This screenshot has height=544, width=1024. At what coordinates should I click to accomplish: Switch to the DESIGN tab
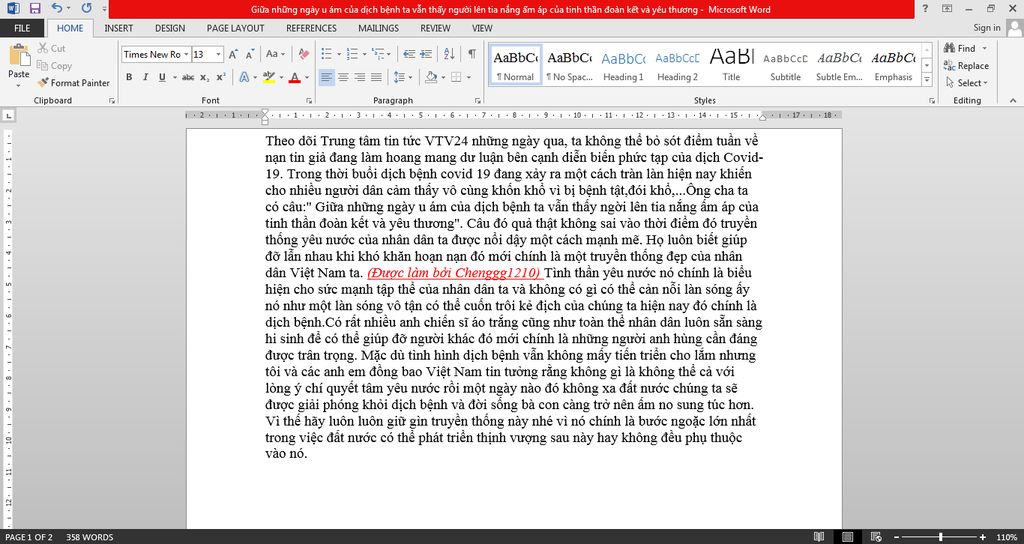point(170,28)
